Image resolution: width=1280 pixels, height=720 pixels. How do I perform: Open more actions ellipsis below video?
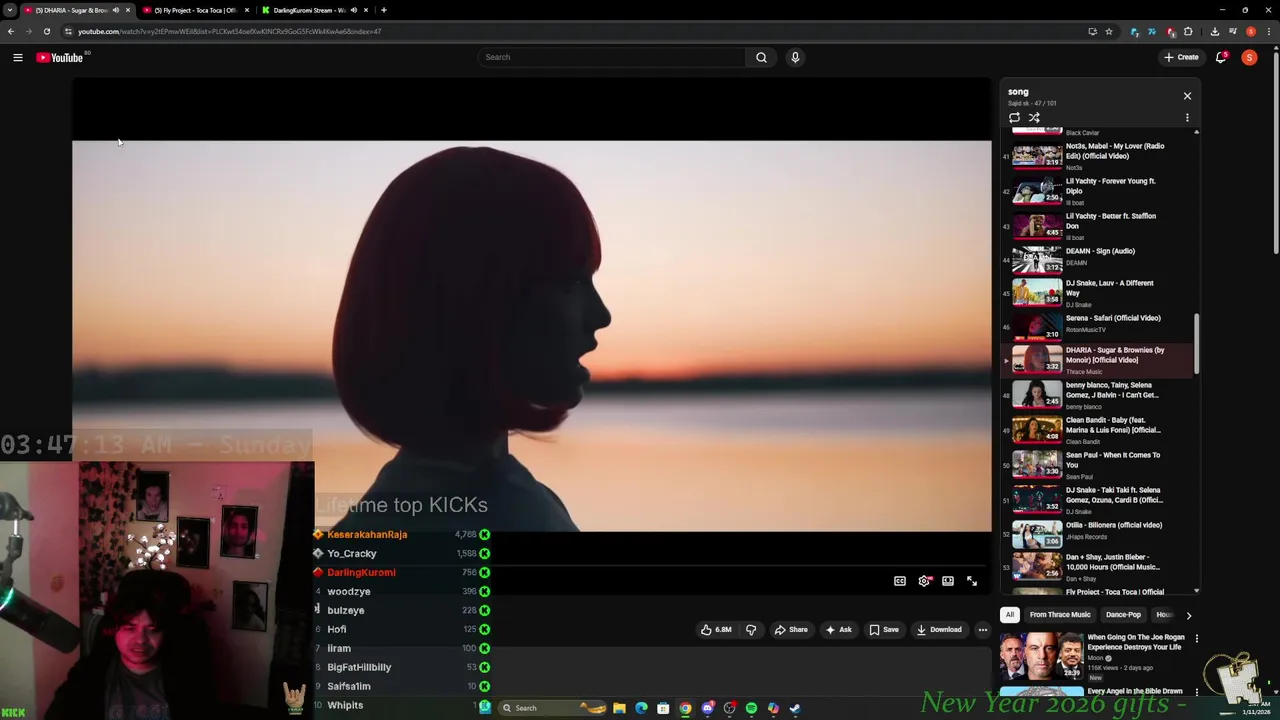983,630
